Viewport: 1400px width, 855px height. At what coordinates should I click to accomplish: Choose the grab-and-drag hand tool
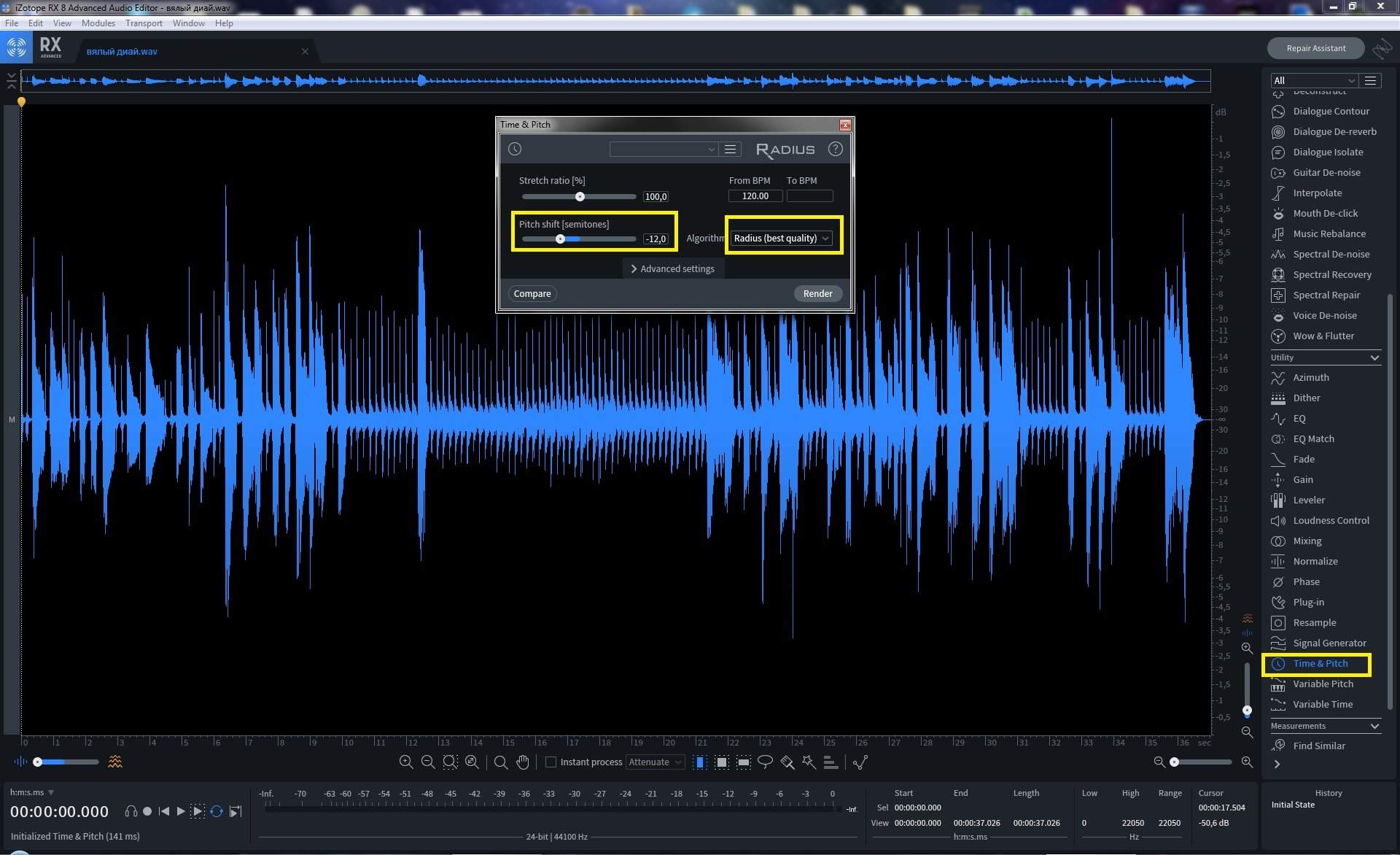[x=523, y=762]
